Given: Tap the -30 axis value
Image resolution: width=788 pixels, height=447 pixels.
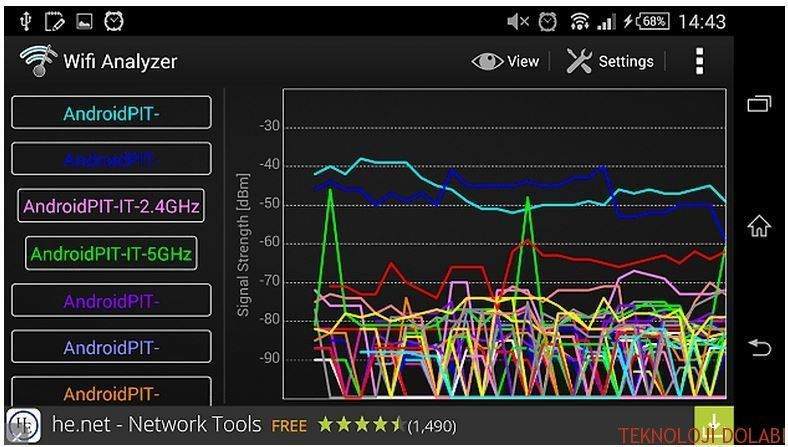Looking at the screenshot, I should click(269, 126).
